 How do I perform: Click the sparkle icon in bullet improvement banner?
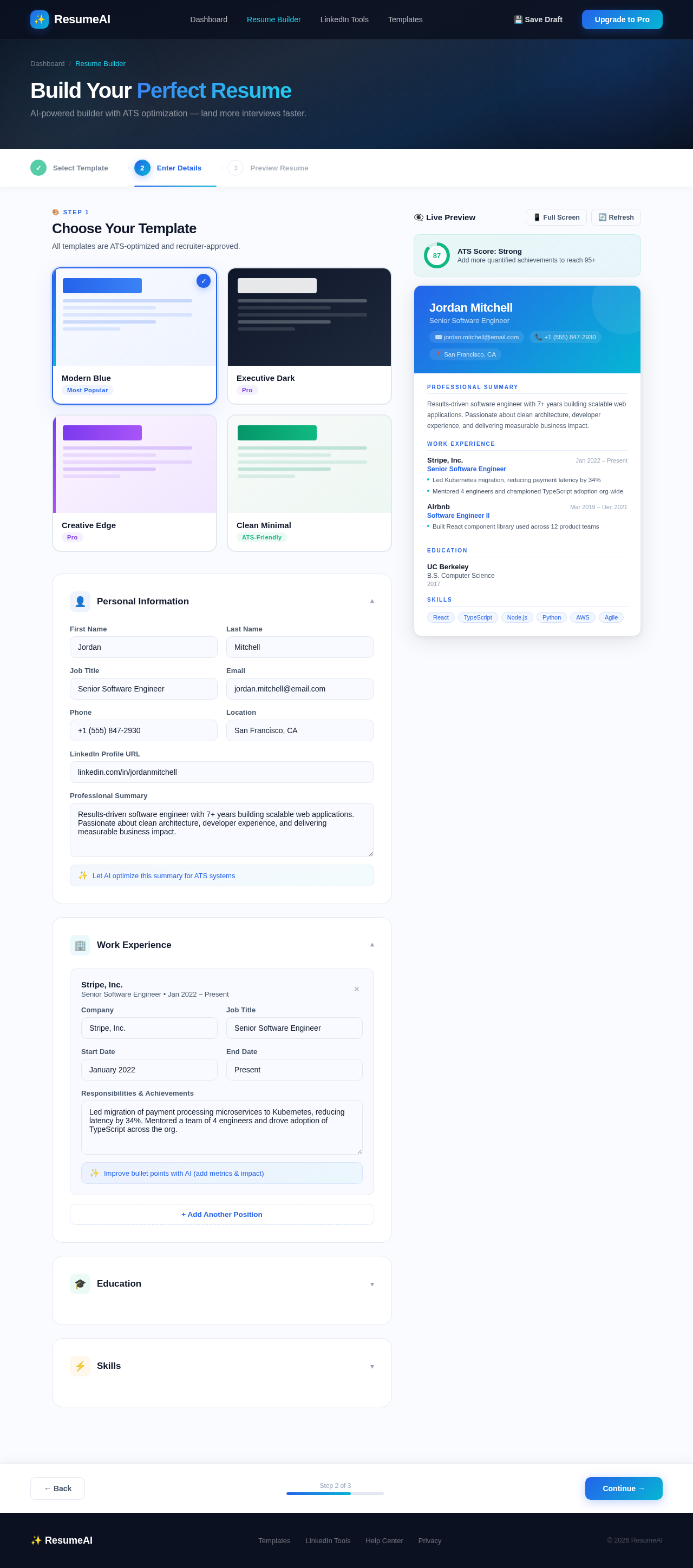[94, 1173]
